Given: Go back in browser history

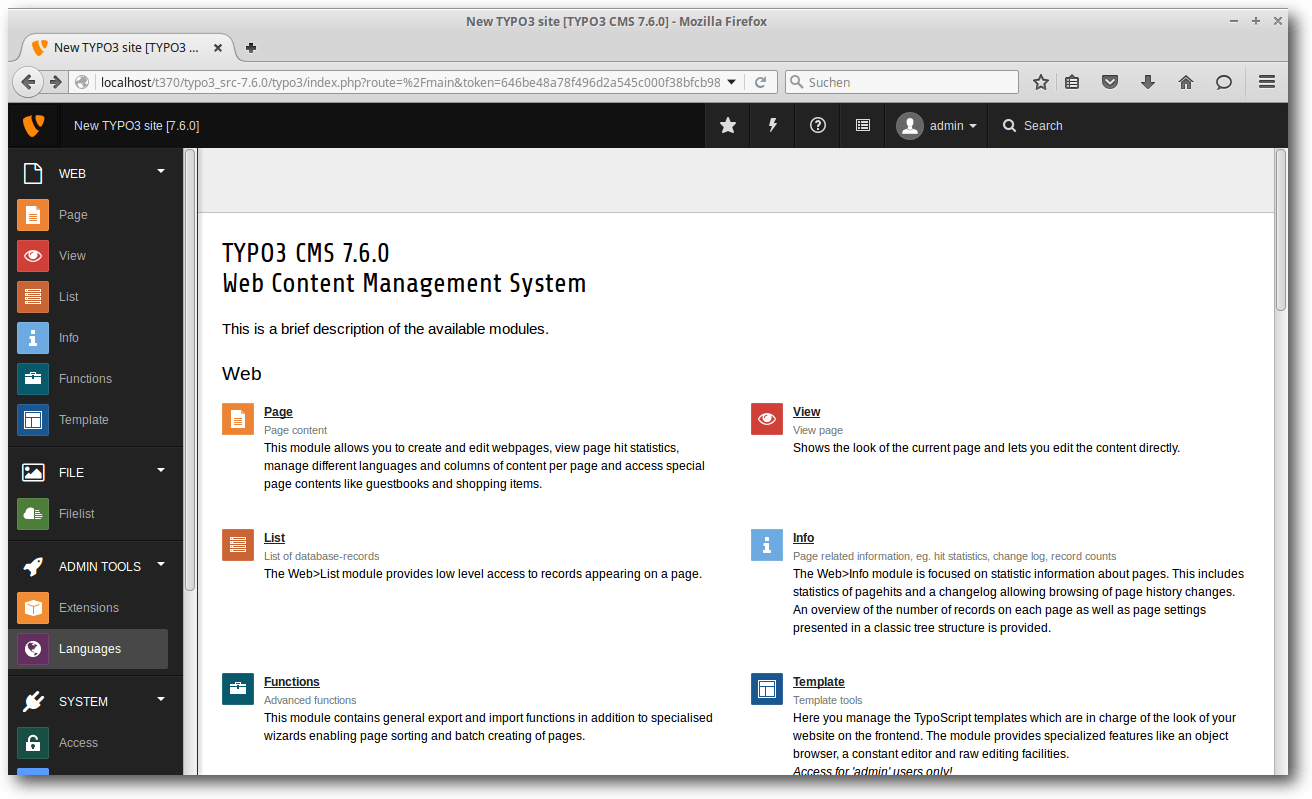Looking at the screenshot, I should click(x=28, y=82).
